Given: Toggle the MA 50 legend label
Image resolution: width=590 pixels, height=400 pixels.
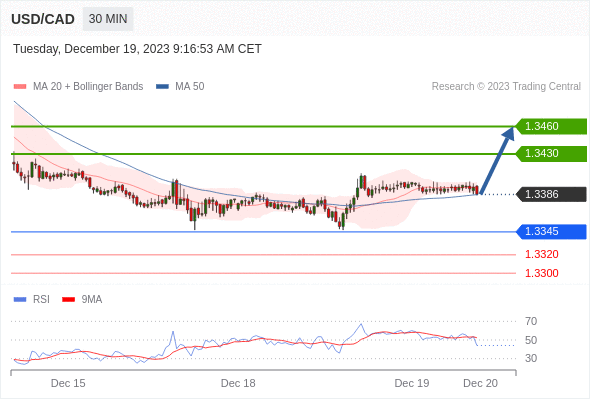Looking at the screenshot, I should pos(190,87).
